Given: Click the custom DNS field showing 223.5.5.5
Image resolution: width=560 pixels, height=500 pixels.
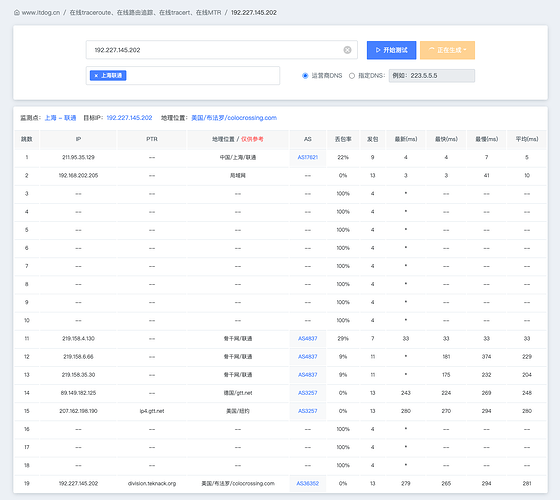Looking at the screenshot, I should pos(432,76).
